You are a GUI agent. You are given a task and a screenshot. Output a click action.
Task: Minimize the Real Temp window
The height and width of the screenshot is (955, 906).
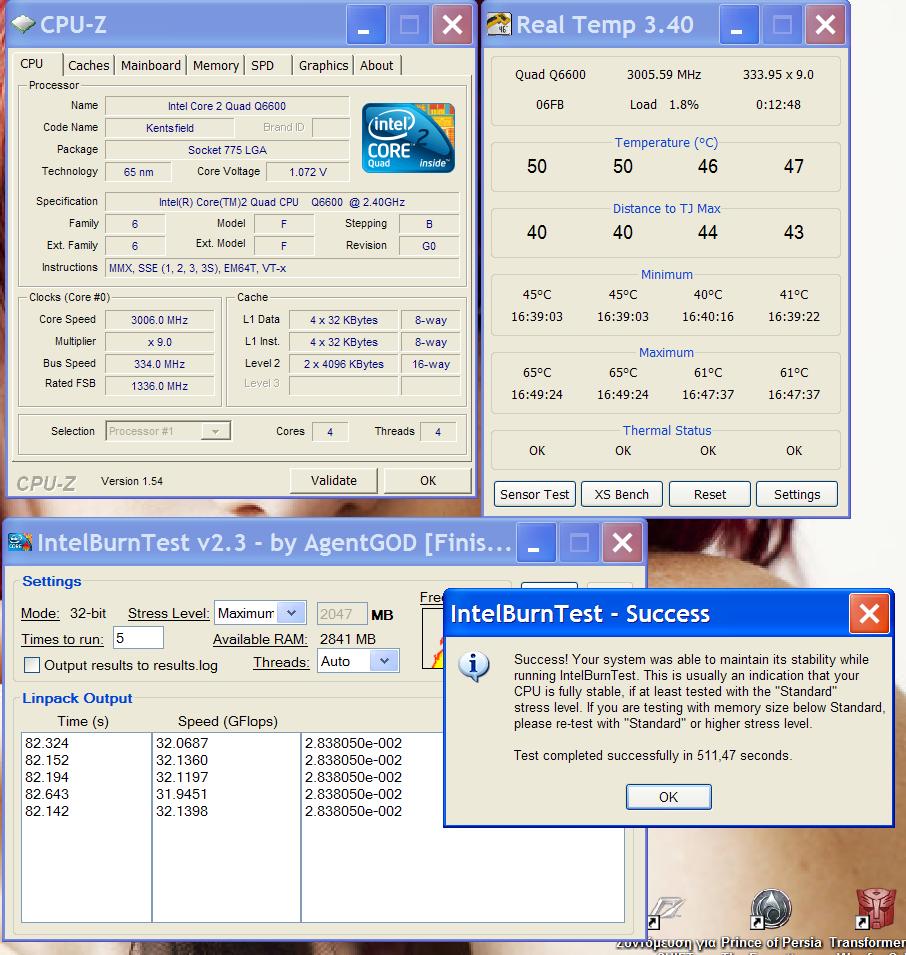(739, 25)
